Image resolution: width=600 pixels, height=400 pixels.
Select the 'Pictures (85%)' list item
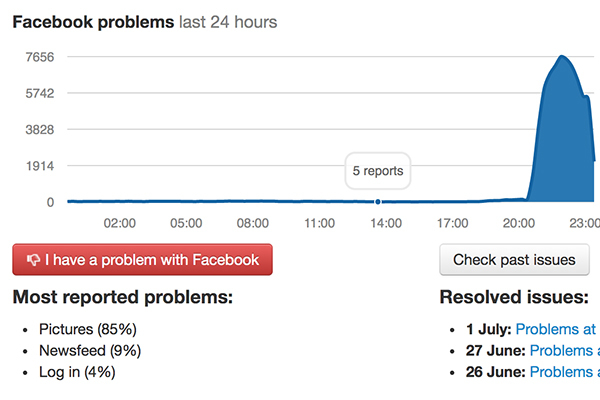[x=87, y=328]
